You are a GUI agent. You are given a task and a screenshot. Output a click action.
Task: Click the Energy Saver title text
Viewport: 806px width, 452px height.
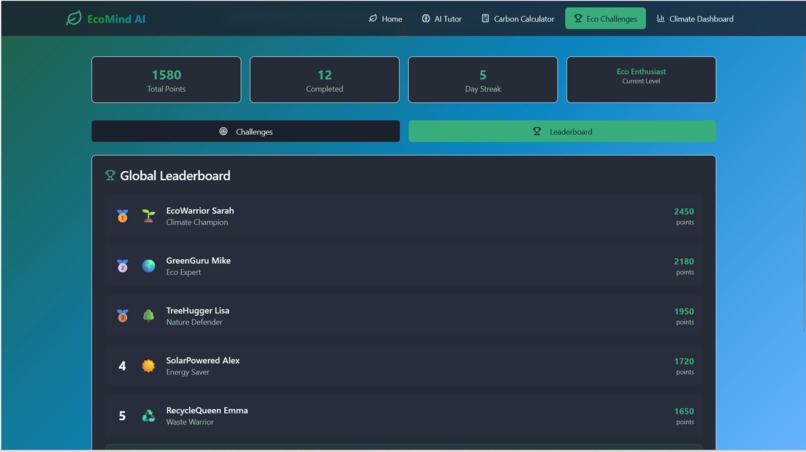click(188, 372)
